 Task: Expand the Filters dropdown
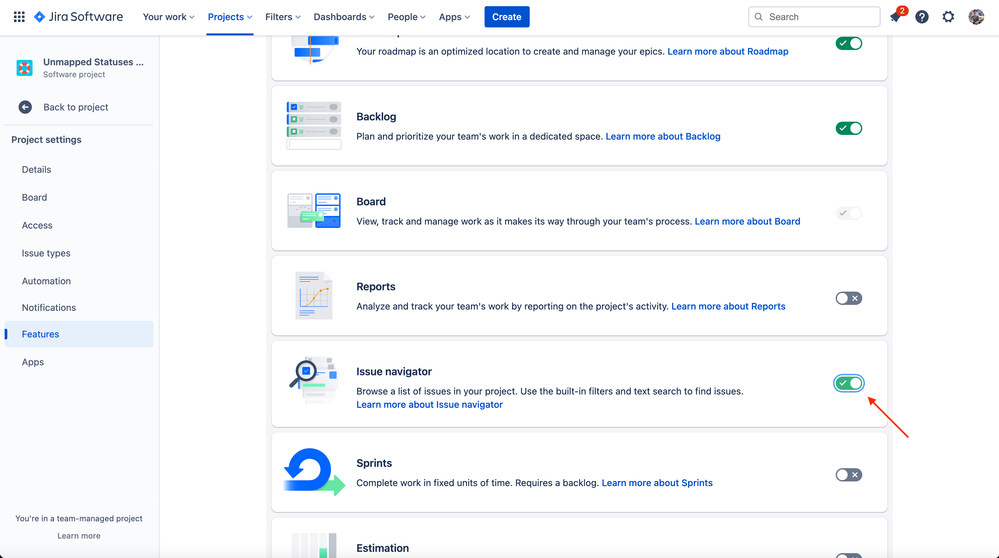(x=283, y=17)
